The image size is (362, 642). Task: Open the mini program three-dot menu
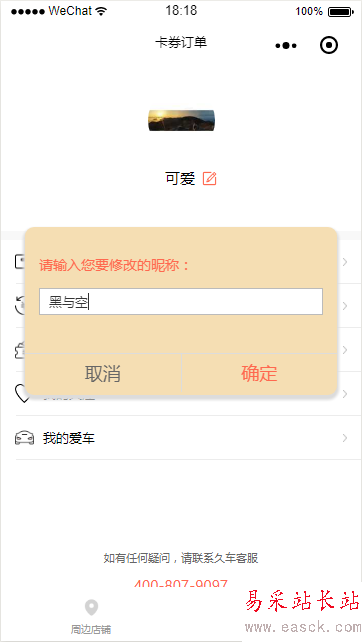tap(286, 45)
